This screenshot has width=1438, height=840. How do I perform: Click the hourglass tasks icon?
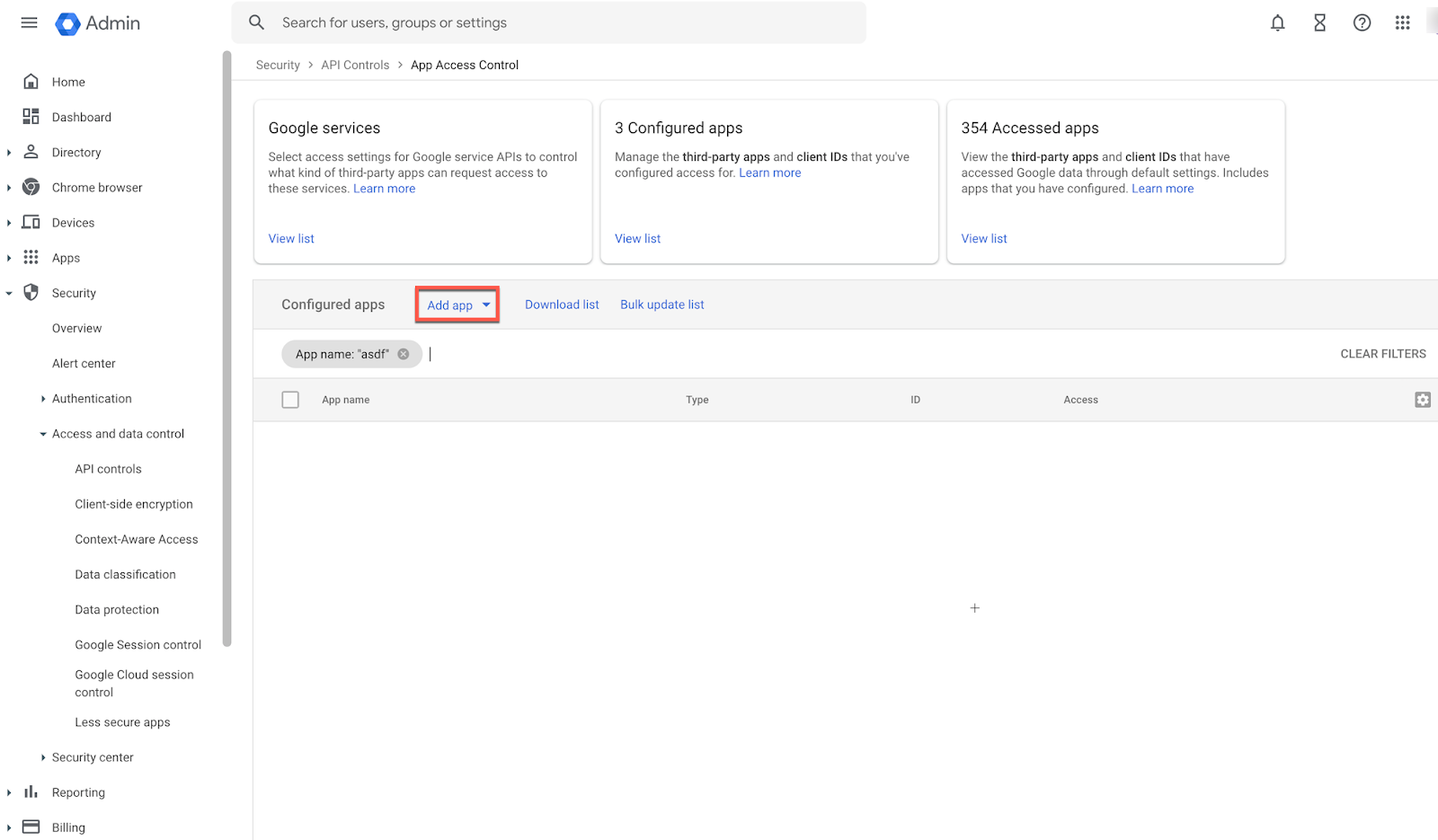coord(1318,22)
